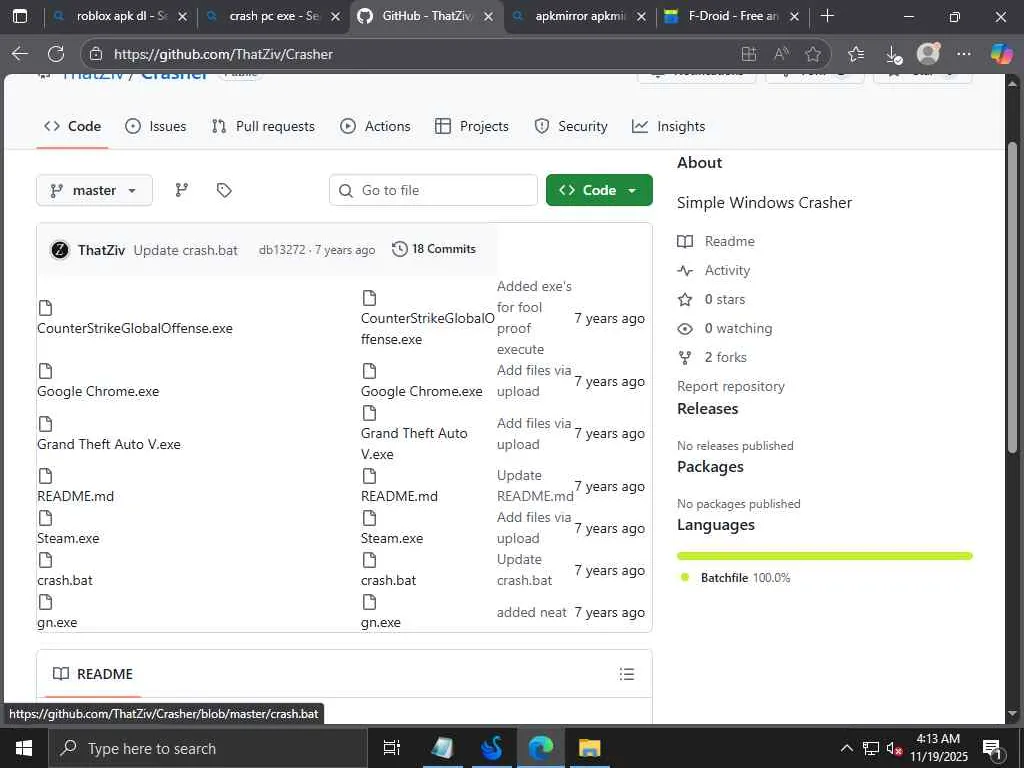This screenshot has height=768, width=1024.
Task: Open ThatZiv's avatar in commit header
Action: 60,249
